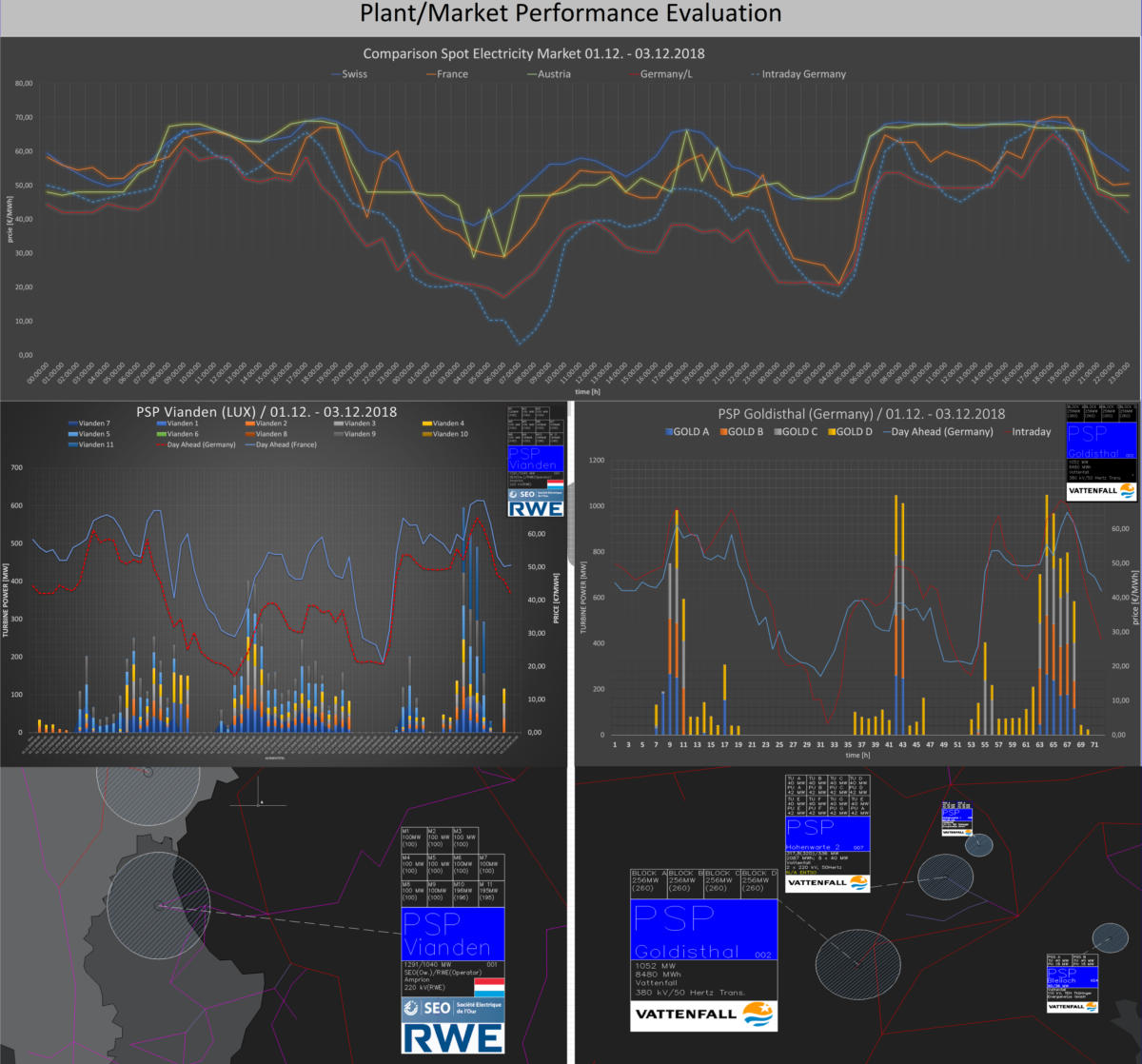This screenshot has width=1142, height=1064.
Task: Select the Vianden 1 legend entry
Action: click(178, 424)
